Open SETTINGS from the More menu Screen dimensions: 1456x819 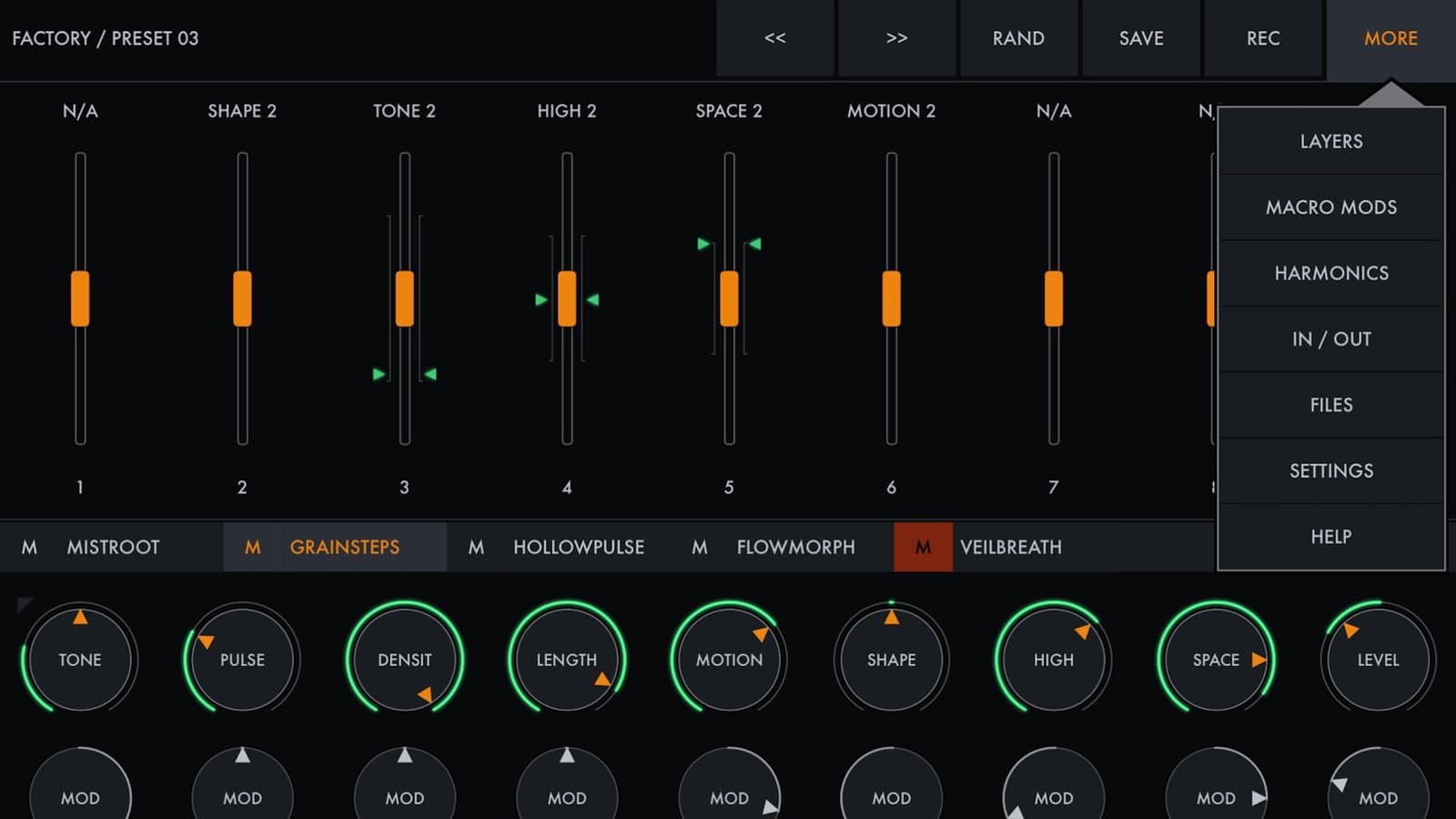pos(1331,470)
